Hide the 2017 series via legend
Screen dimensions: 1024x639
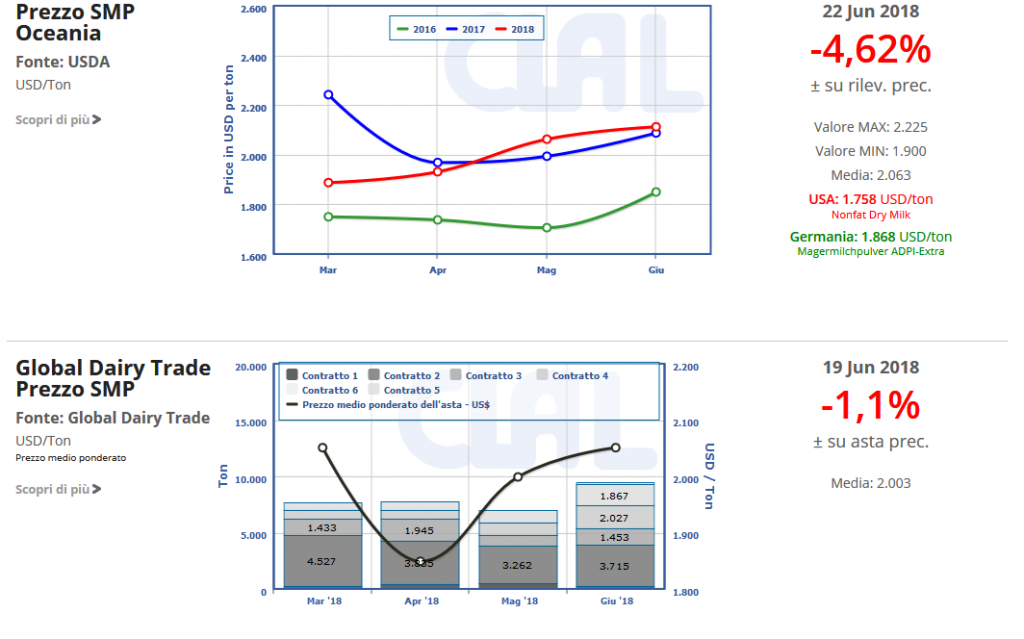(x=465, y=30)
